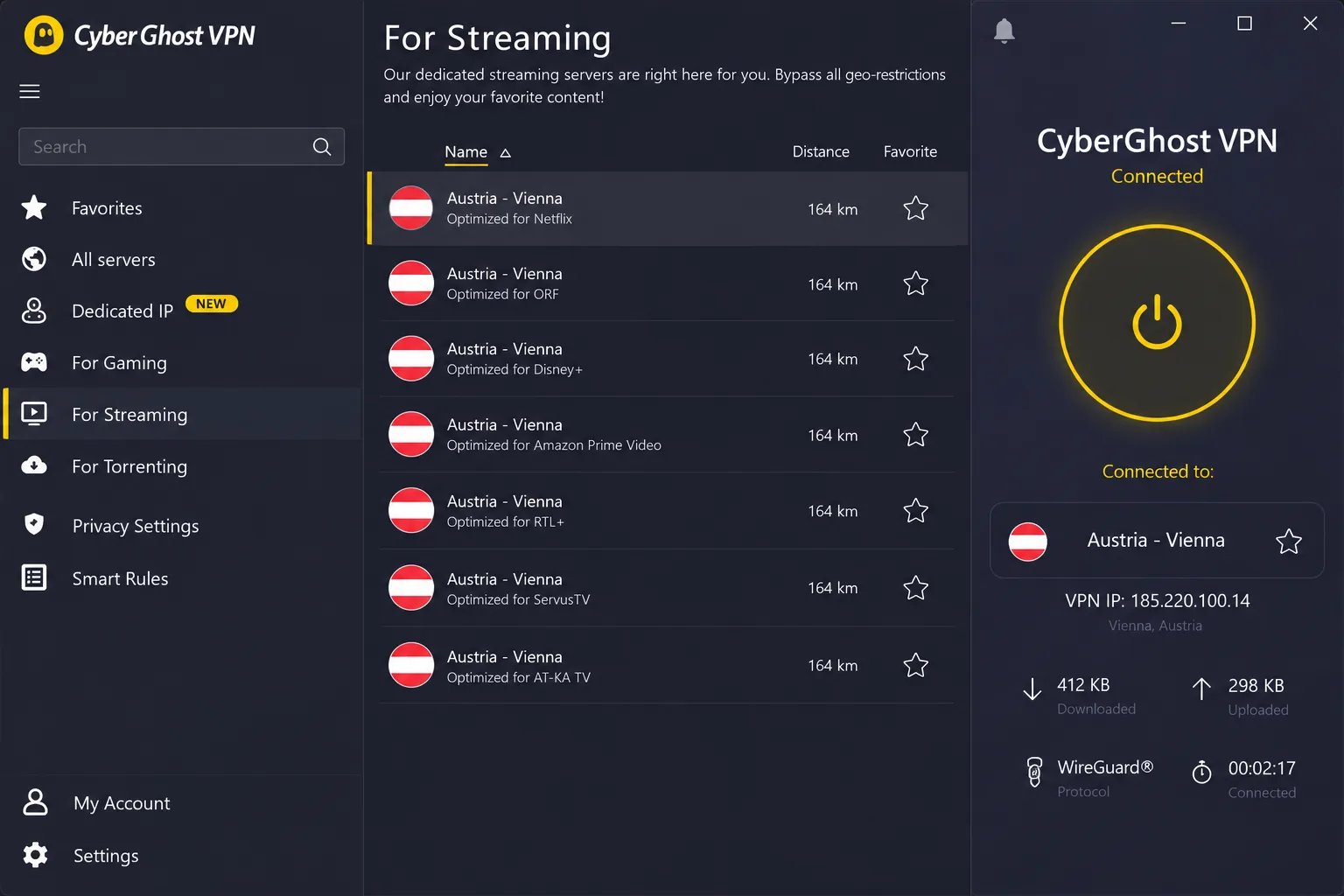This screenshot has height=896, width=1344.
Task: Open the For Streaming section
Action: click(182, 414)
